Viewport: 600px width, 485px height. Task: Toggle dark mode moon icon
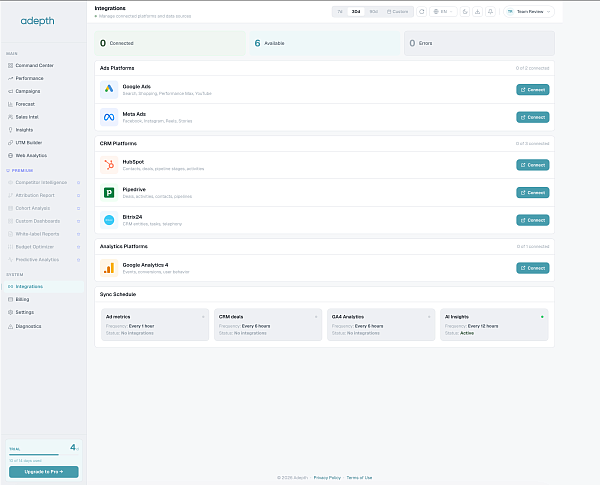pos(465,12)
